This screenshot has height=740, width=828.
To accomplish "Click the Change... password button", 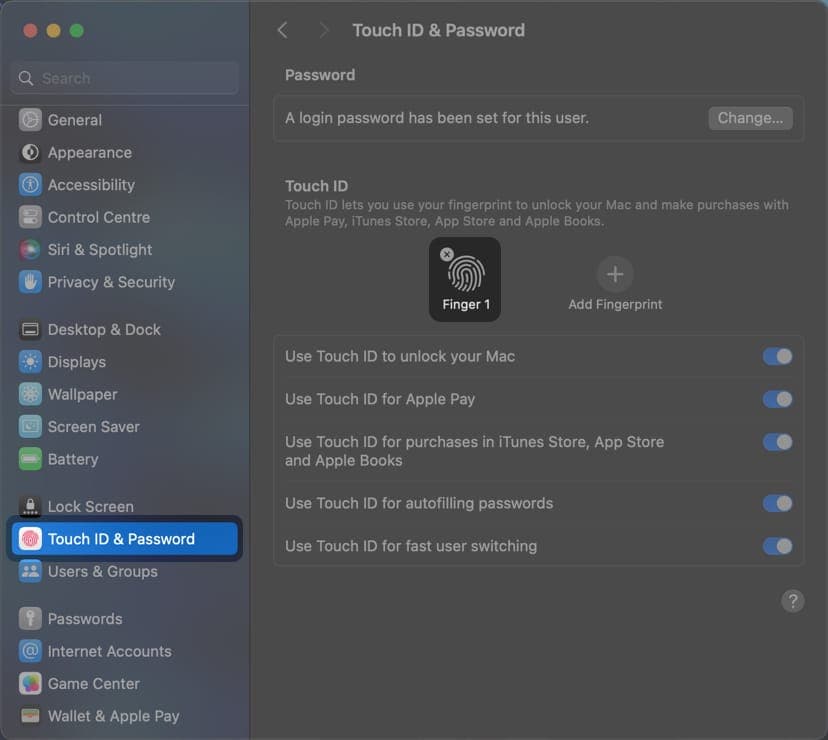I will (750, 118).
